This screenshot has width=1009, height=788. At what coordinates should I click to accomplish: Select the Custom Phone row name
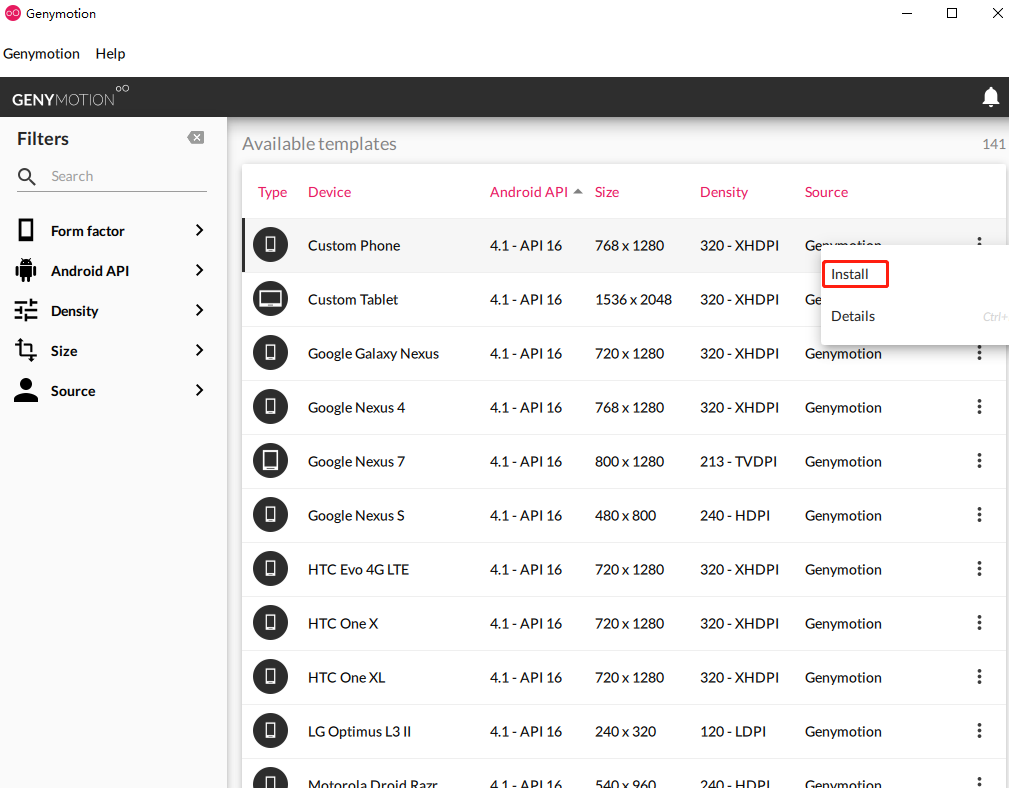pyautogui.click(x=354, y=245)
